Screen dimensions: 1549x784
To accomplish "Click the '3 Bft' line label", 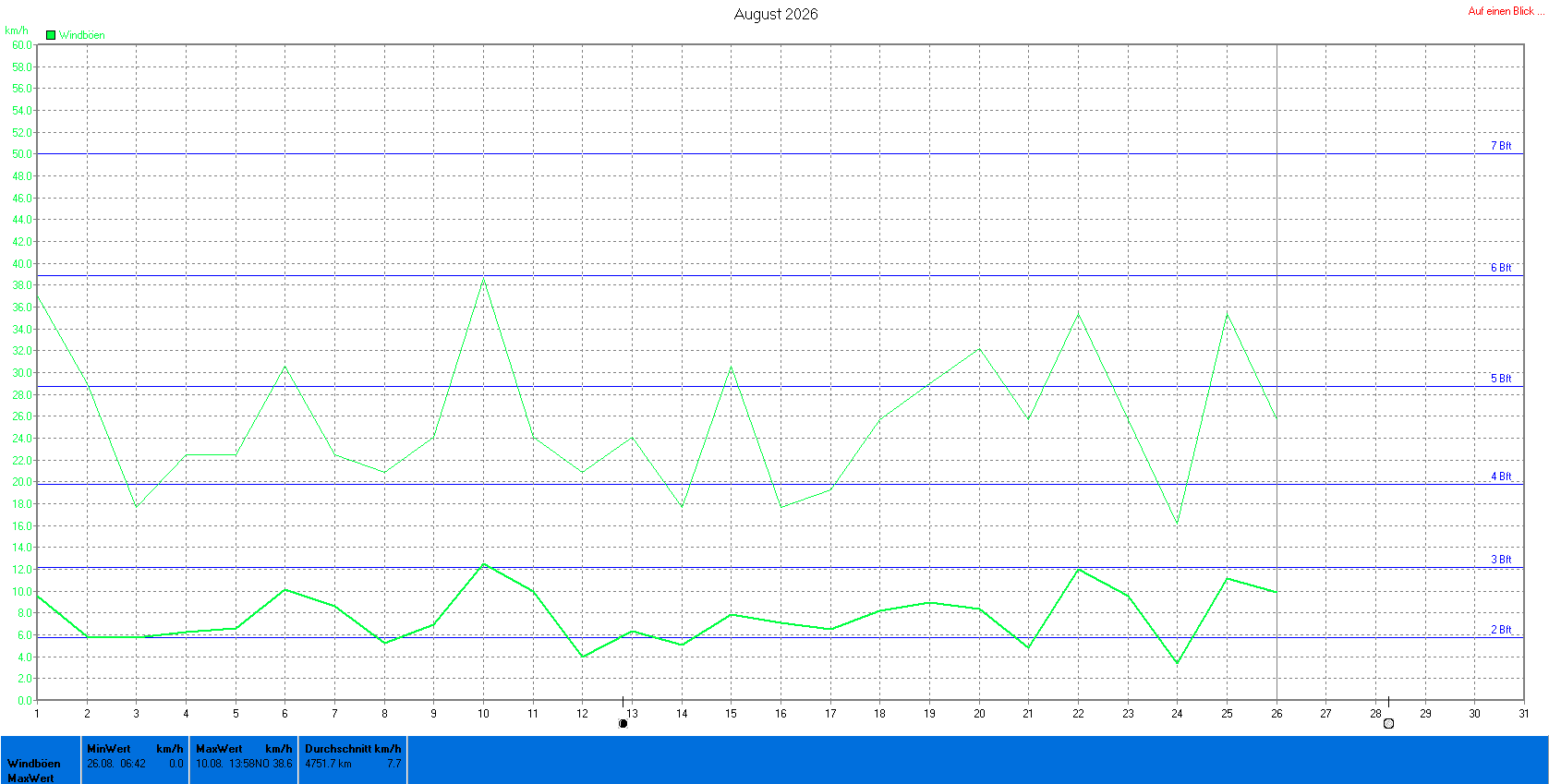I will coord(1501,560).
